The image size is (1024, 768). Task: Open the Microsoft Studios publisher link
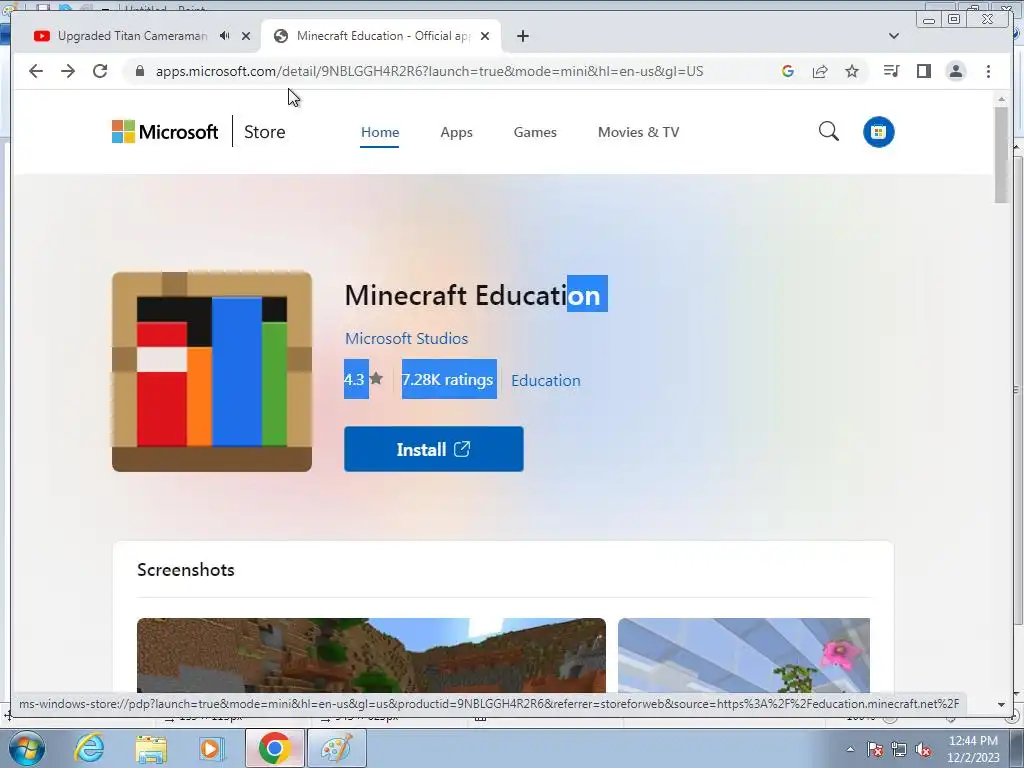coord(406,338)
